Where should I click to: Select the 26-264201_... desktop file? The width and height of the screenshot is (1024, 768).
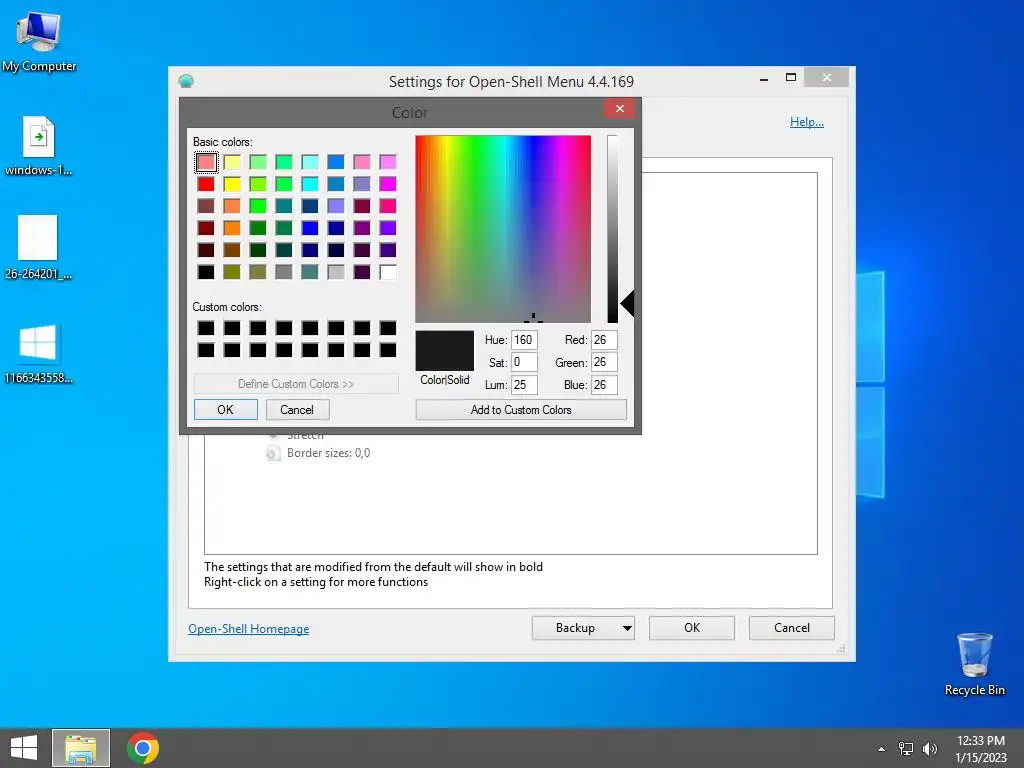[x=38, y=248]
